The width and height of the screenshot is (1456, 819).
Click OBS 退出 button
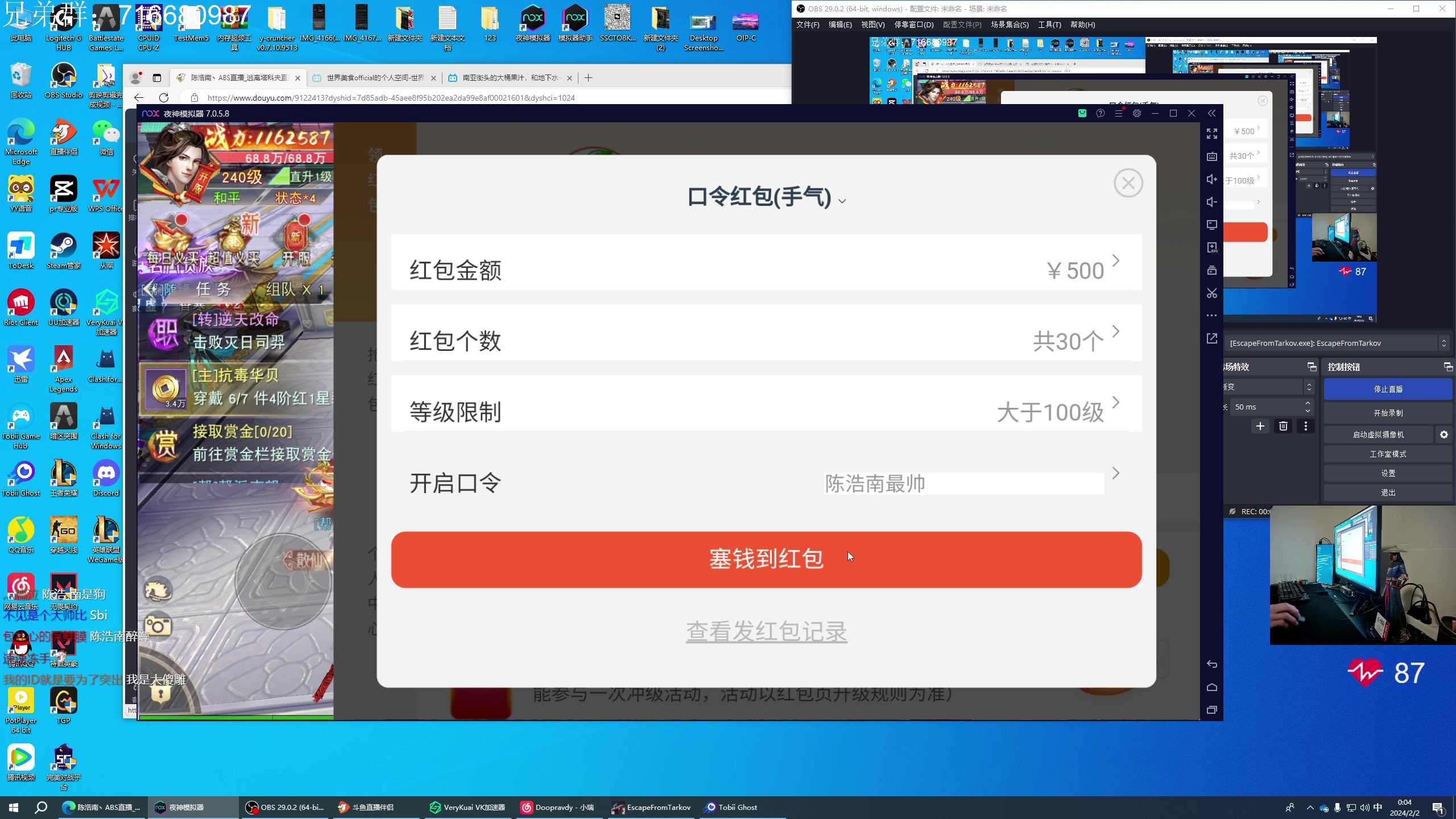pyautogui.click(x=1388, y=493)
